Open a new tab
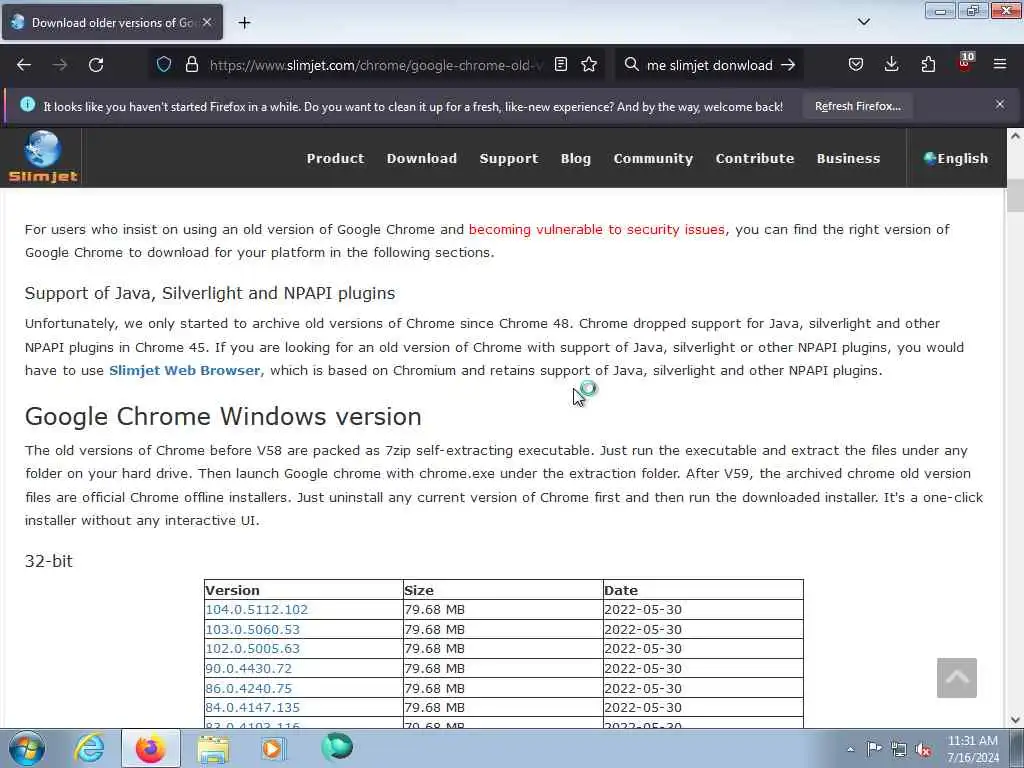 coord(244,23)
